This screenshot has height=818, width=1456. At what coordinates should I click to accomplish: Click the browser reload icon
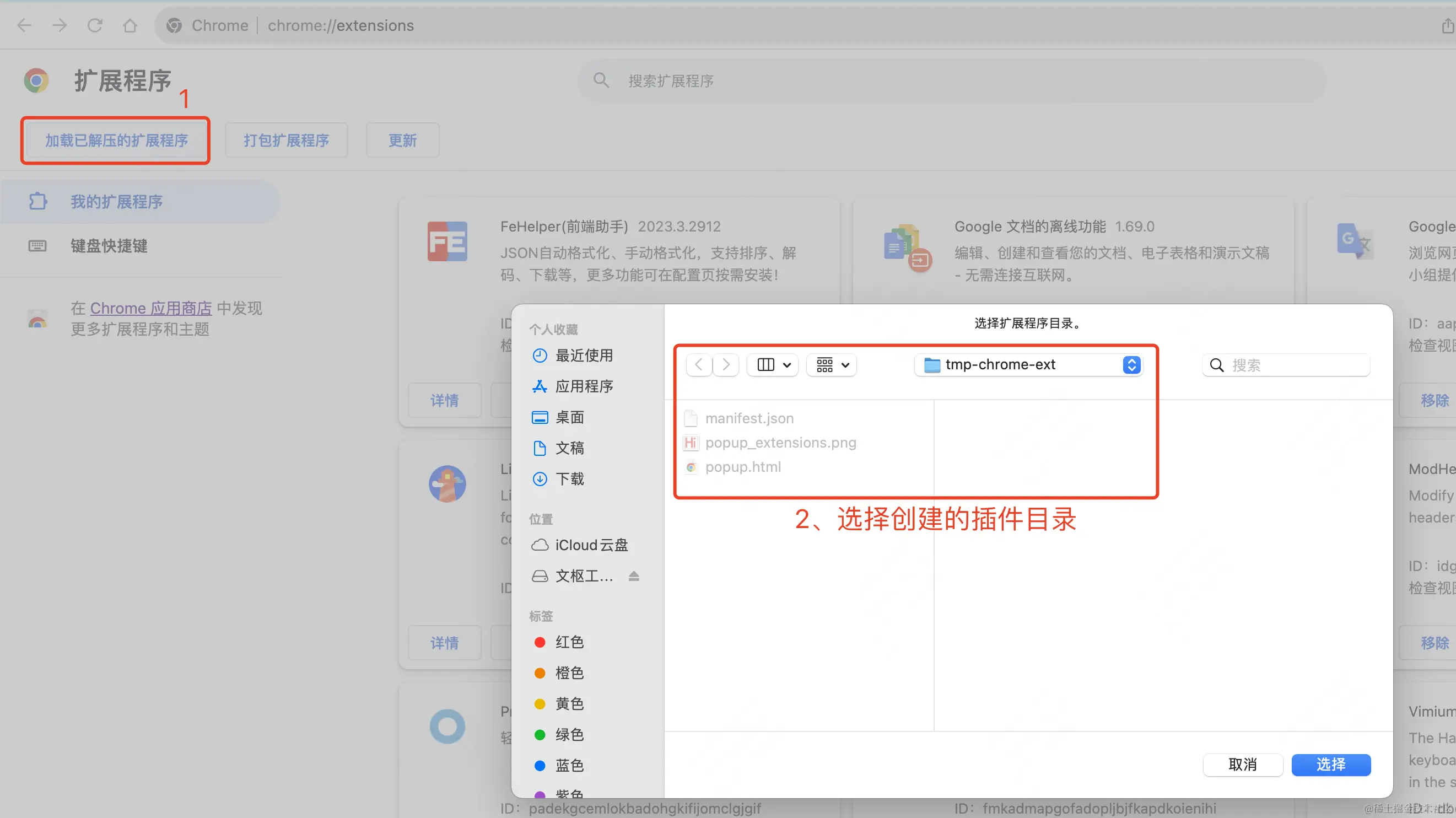94,25
